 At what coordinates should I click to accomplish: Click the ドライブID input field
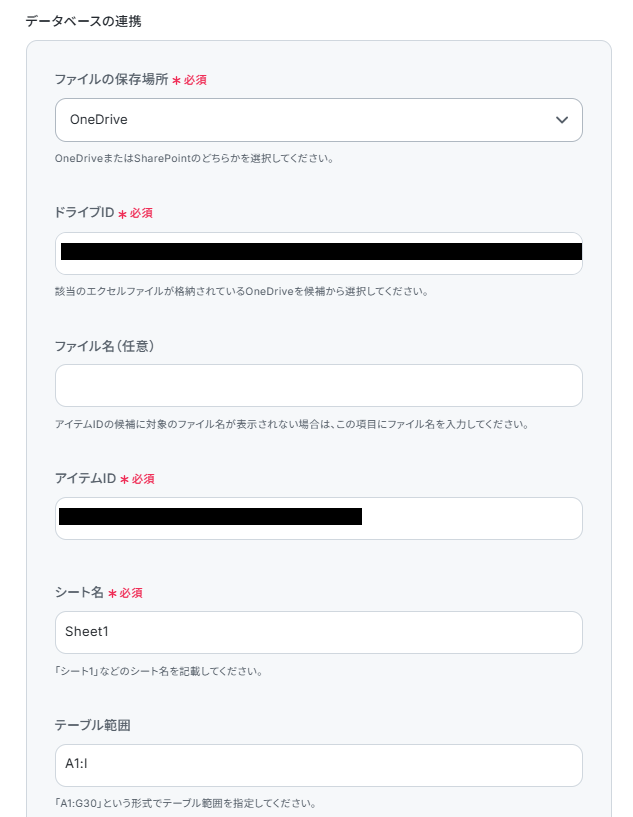click(x=319, y=253)
